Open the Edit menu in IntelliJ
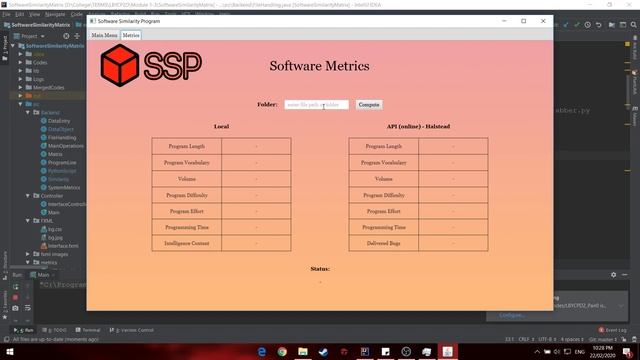 pos(20,14)
